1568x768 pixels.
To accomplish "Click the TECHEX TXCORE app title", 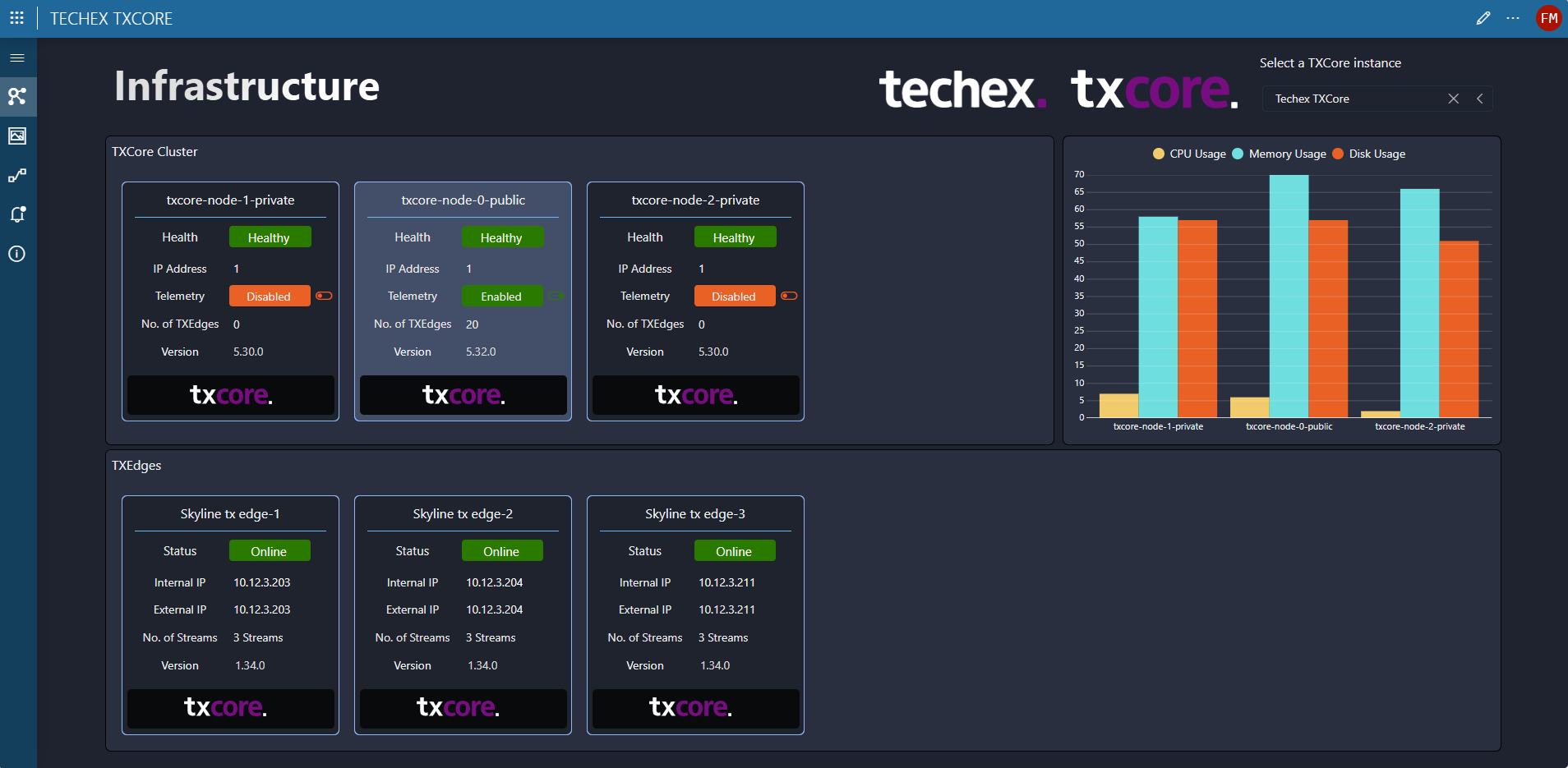I will coord(111,18).
